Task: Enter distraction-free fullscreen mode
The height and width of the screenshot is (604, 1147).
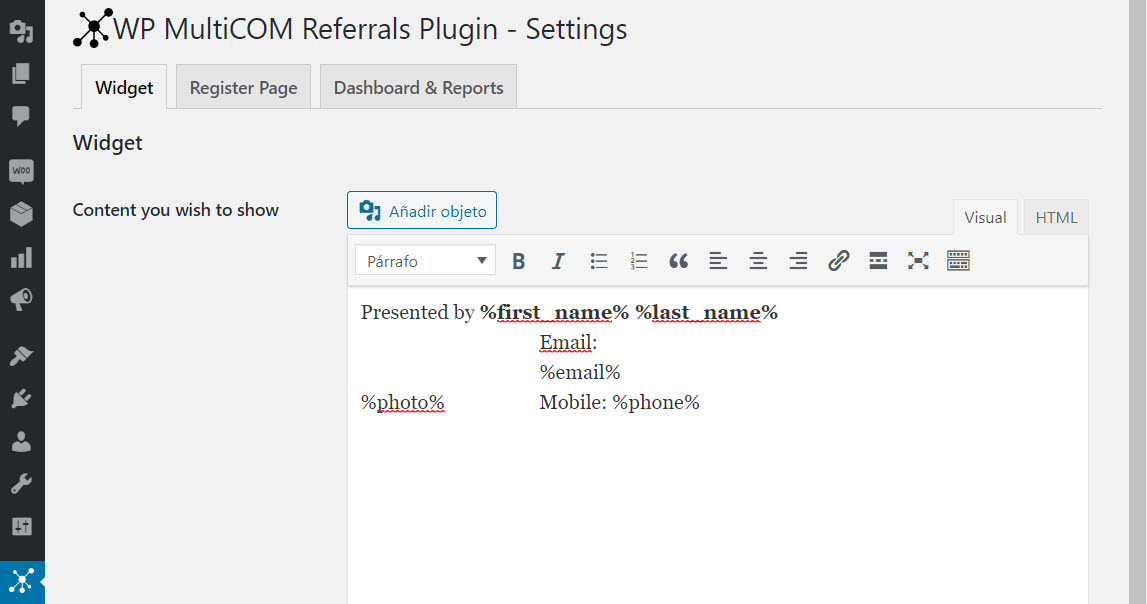Action: (x=918, y=261)
